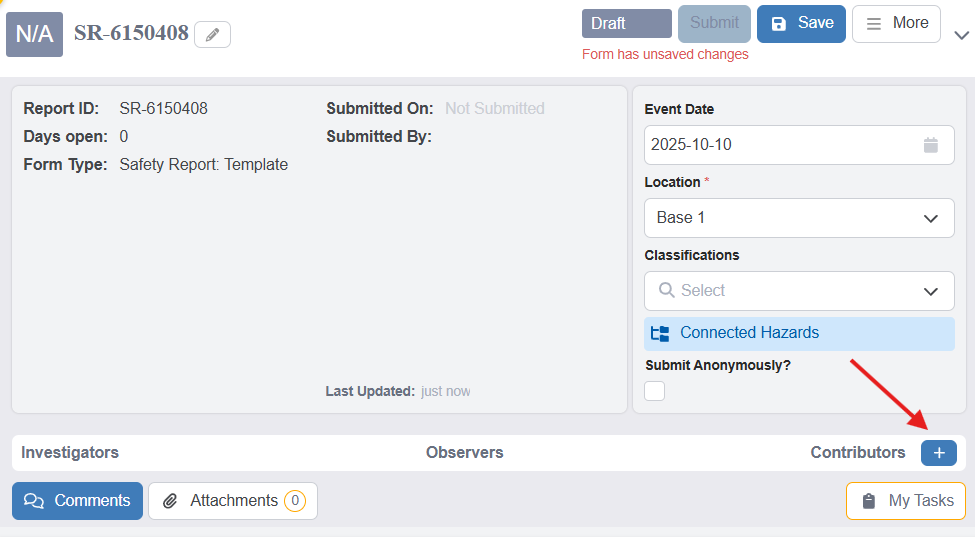Click the pencil edit icon beside SR-6150408
975x537 pixels.
click(x=212, y=35)
